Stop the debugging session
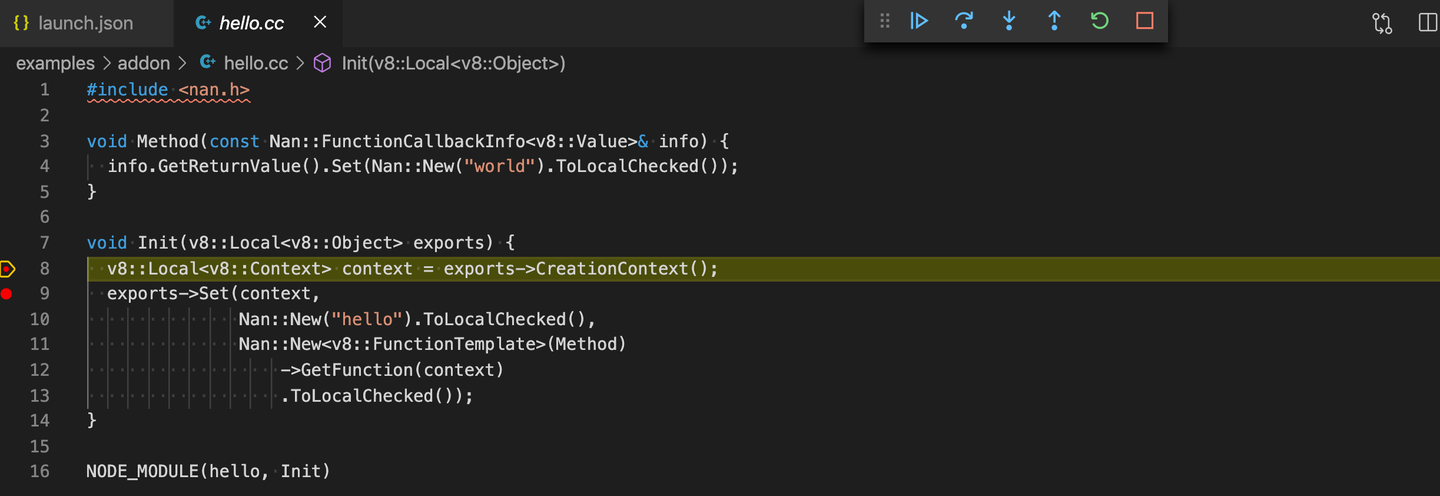Viewport: 1440px width, 496px height. click(1145, 21)
